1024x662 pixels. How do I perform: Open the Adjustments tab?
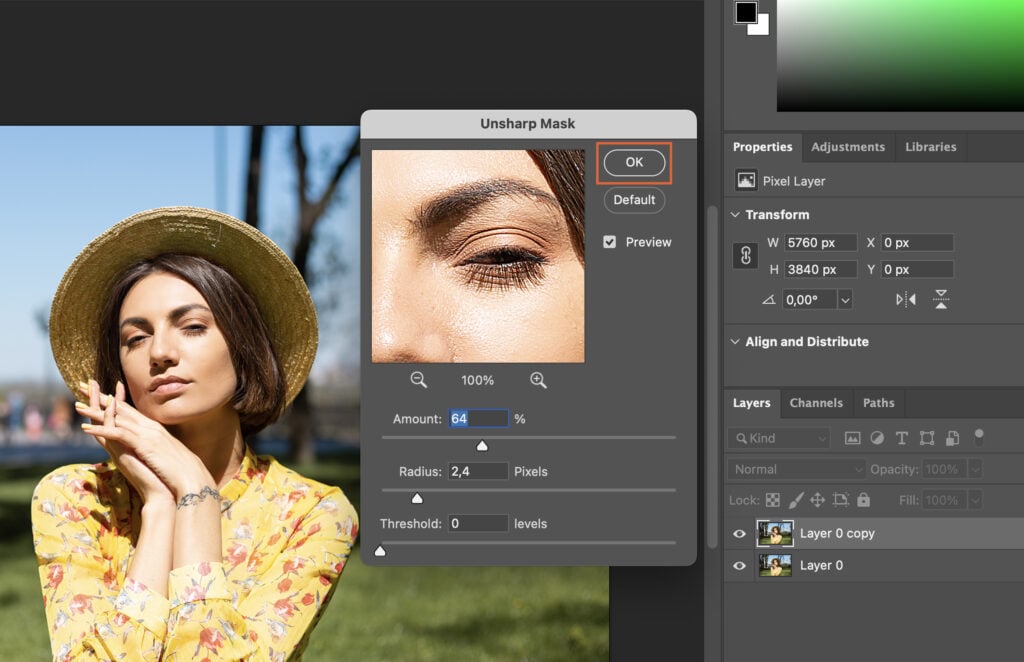[848, 146]
